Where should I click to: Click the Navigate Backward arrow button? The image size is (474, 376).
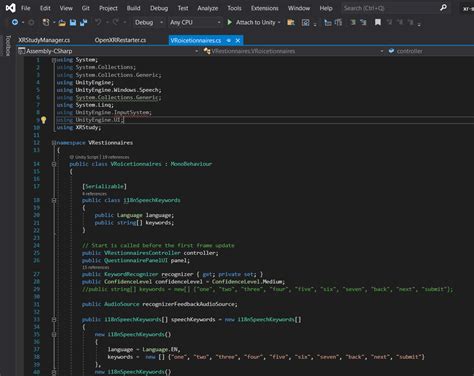[x=15, y=22]
